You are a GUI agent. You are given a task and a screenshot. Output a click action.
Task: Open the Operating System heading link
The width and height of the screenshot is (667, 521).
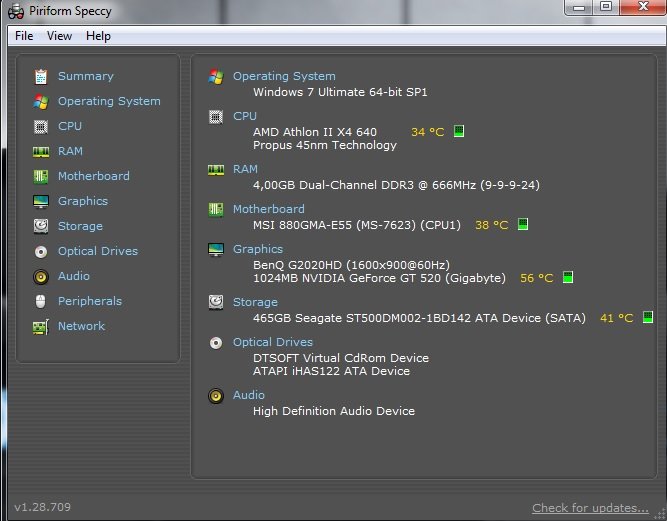point(284,76)
